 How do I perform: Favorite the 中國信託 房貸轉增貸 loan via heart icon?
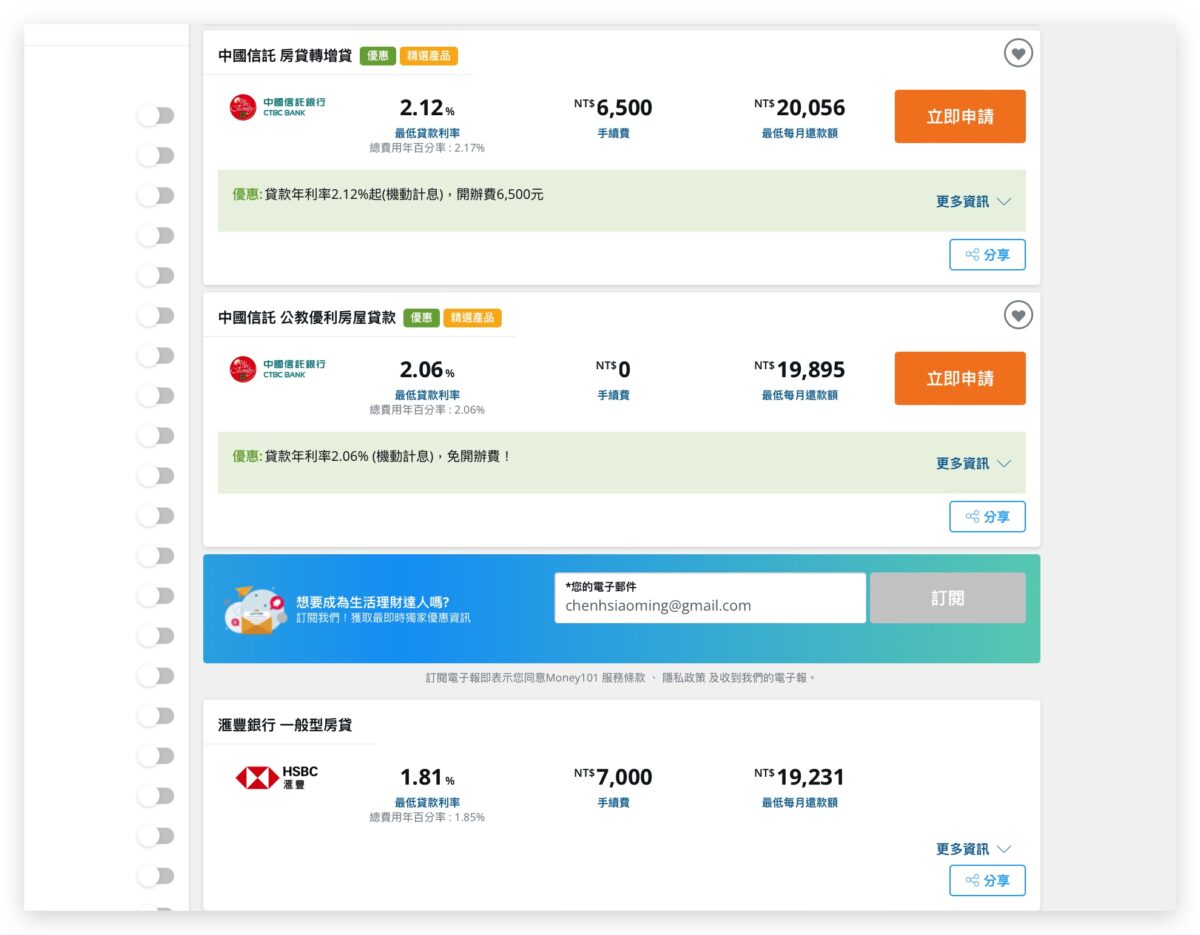coord(1018,53)
